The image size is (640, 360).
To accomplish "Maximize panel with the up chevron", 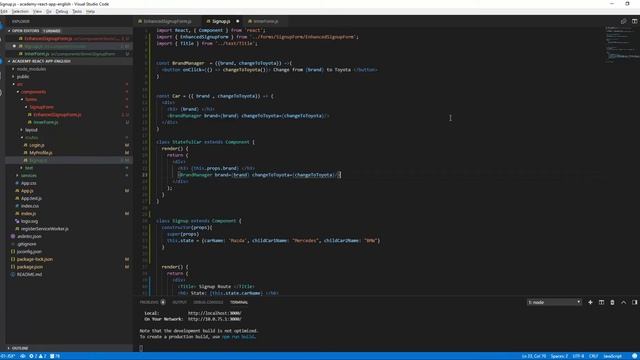I will [x=623, y=302].
